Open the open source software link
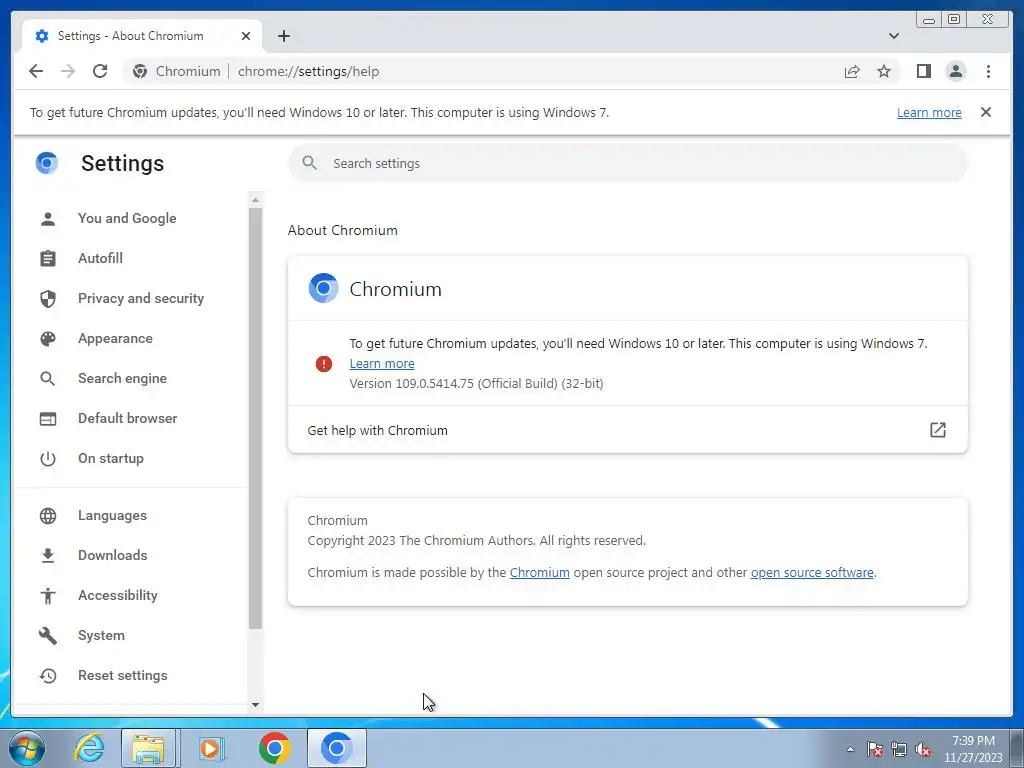1024x768 pixels. click(x=812, y=573)
